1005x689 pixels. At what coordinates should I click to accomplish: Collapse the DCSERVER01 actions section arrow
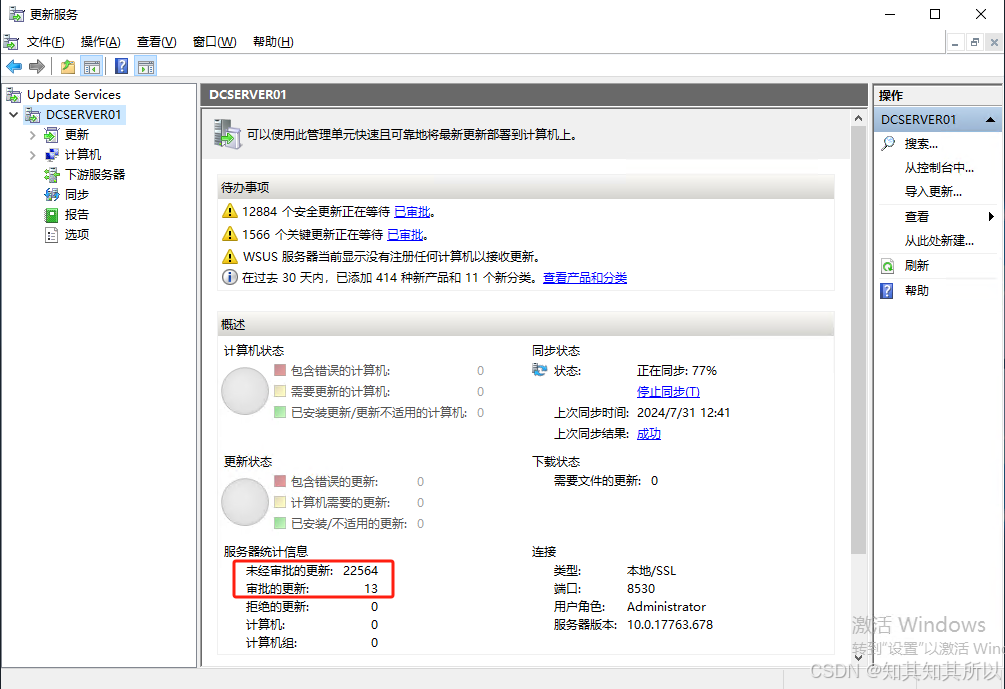click(x=990, y=120)
